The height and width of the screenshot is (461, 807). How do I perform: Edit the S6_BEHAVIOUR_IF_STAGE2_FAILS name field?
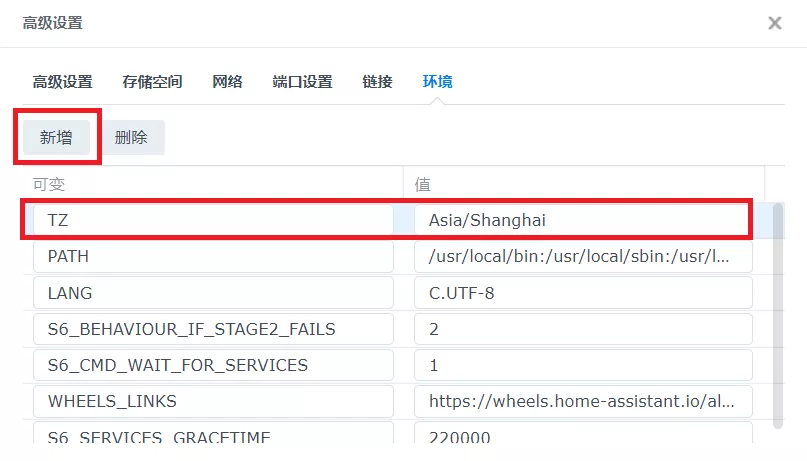214,329
